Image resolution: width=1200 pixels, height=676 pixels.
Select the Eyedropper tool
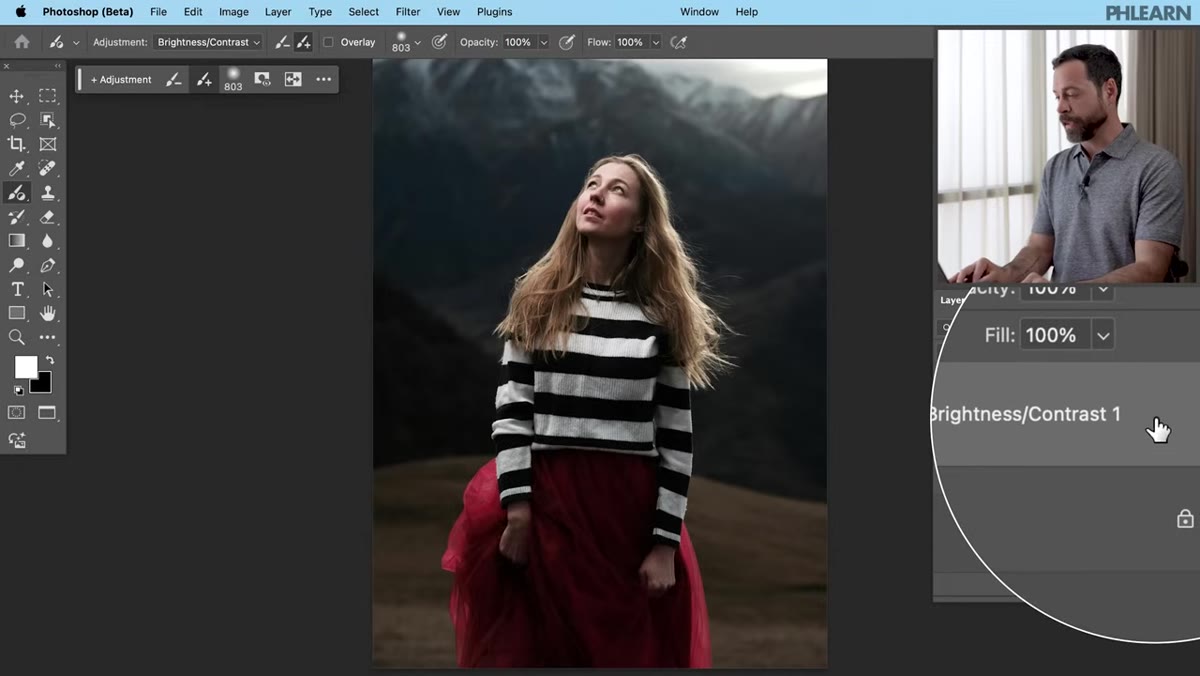coord(17,168)
